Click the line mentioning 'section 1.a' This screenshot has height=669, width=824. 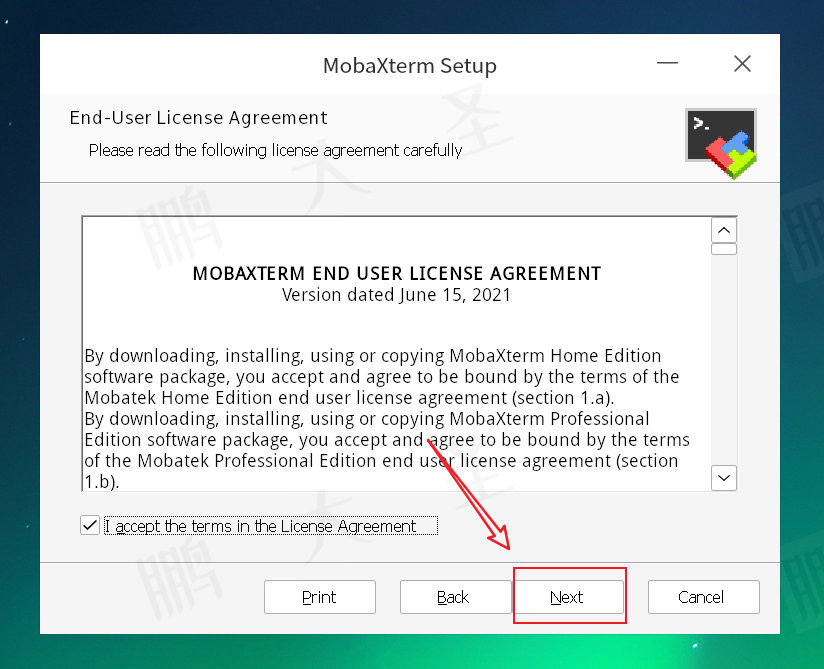pyautogui.click(x=349, y=398)
